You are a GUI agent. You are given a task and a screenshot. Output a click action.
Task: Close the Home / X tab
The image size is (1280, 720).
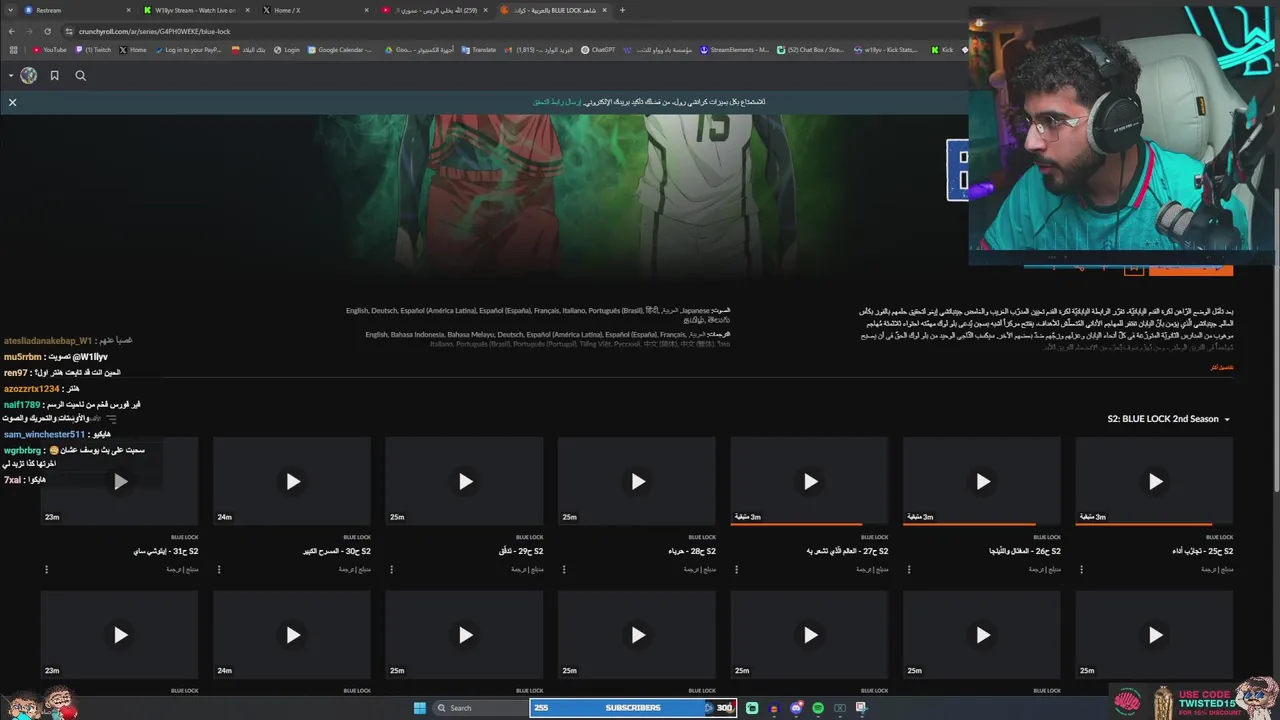point(366,10)
